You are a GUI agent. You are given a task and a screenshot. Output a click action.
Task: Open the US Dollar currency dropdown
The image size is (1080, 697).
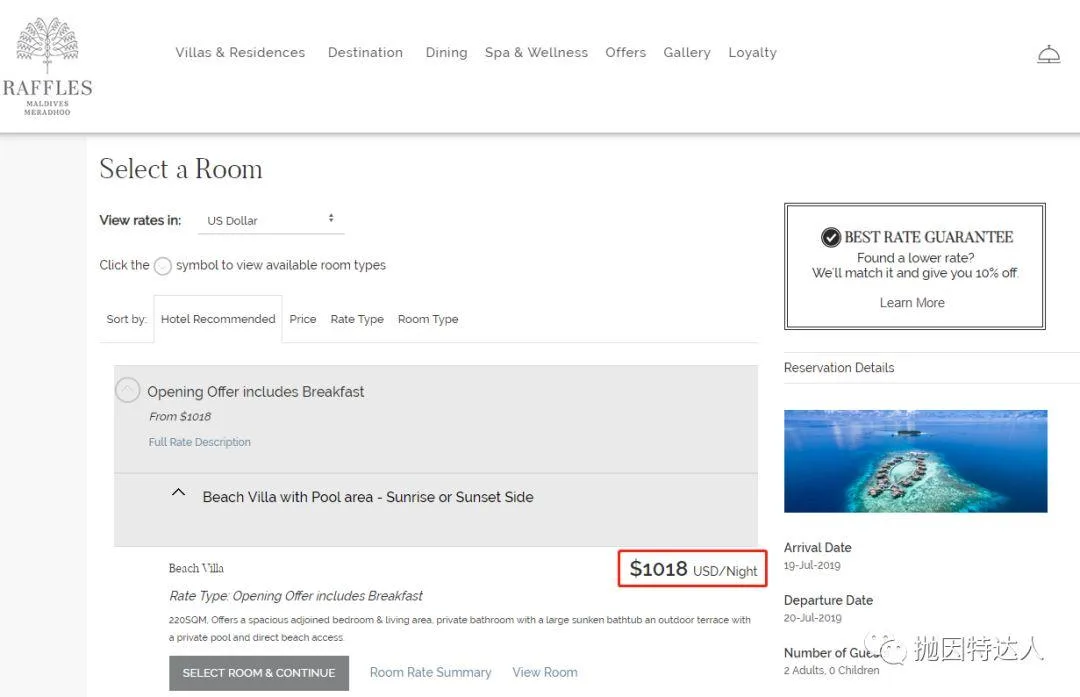point(271,220)
